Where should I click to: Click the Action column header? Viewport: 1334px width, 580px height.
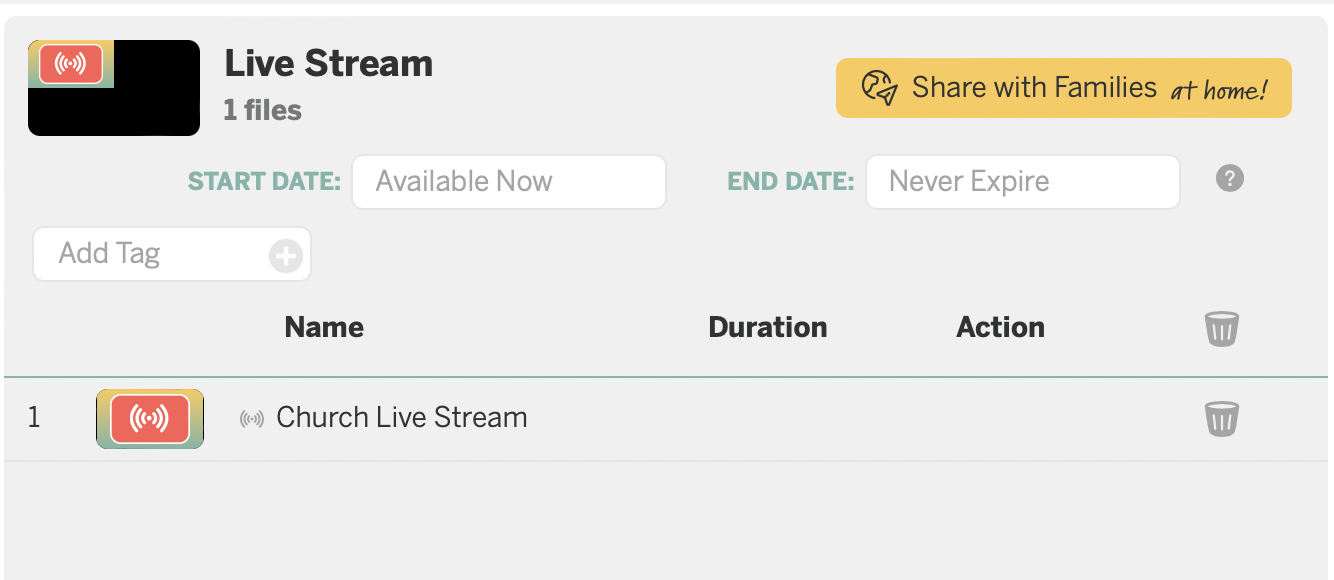[x=1001, y=327]
